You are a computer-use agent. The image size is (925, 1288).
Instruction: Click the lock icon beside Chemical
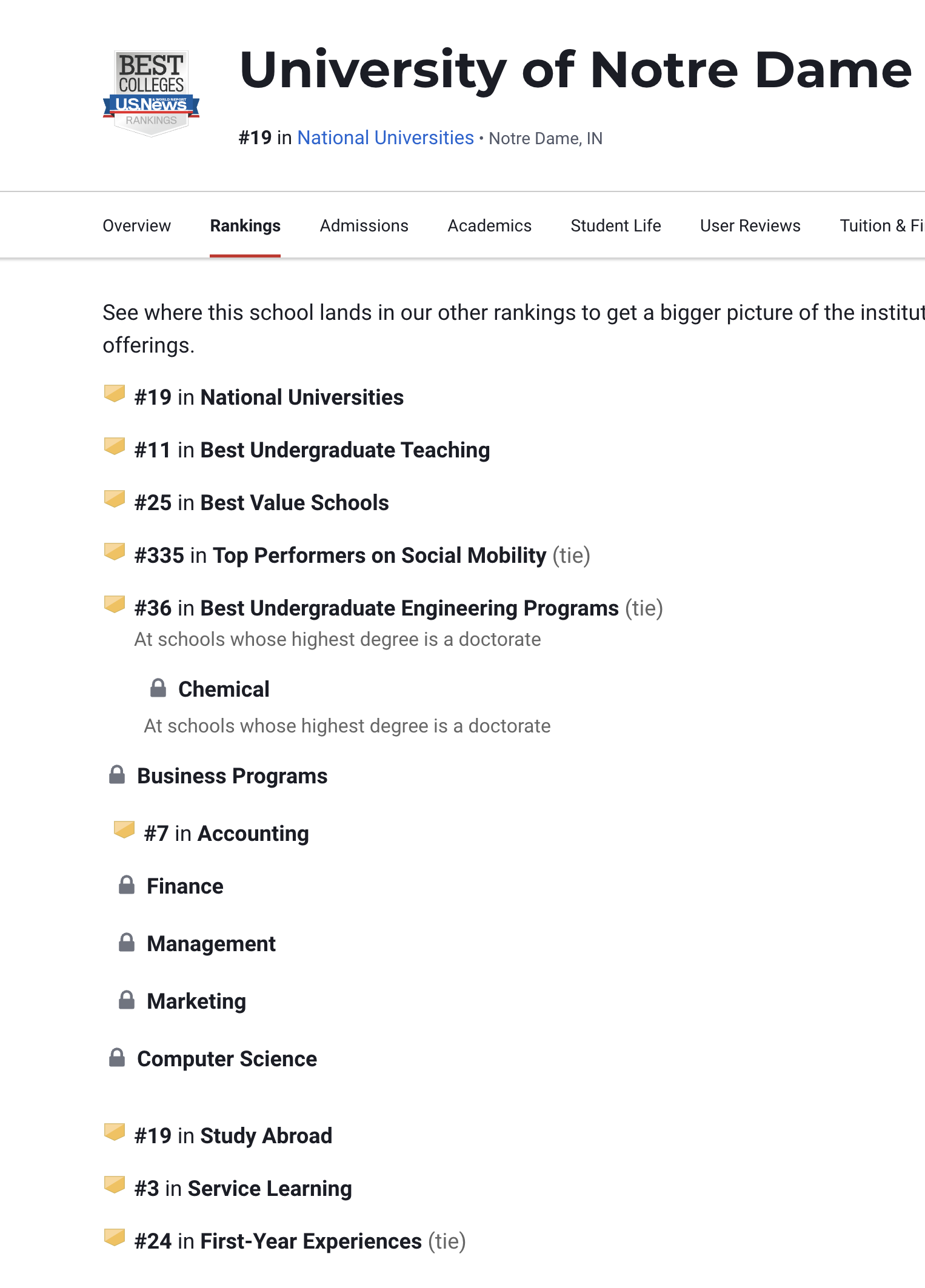pos(158,688)
